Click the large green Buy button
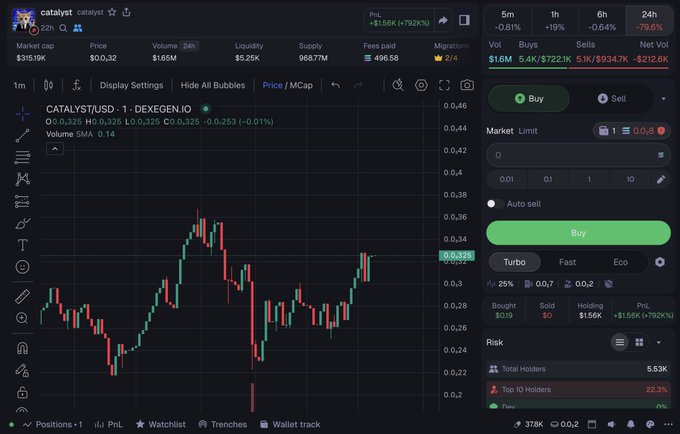The width and height of the screenshot is (680, 434). tap(578, 233)
